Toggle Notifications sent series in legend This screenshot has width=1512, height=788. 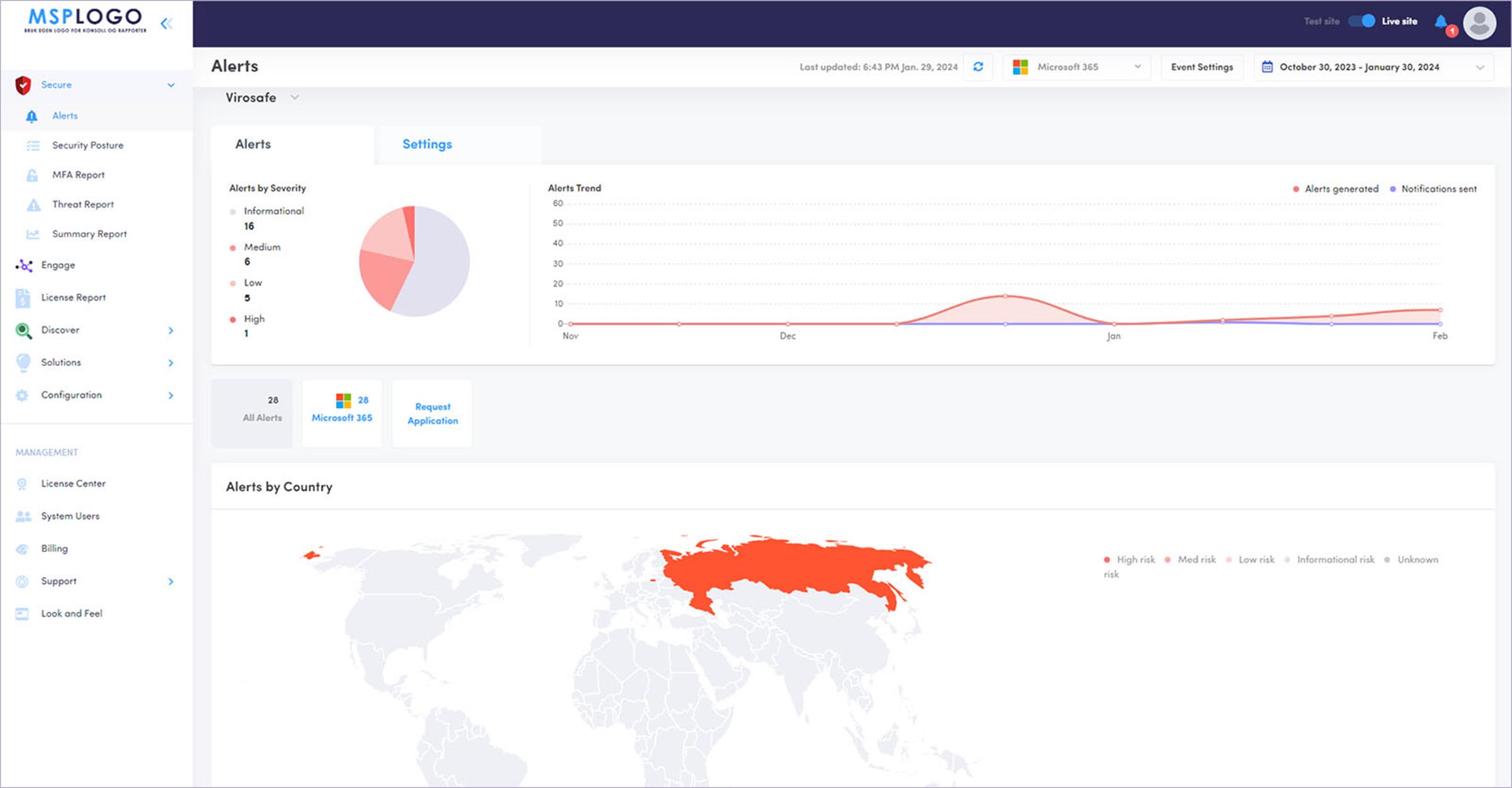tap(1433, 189)
